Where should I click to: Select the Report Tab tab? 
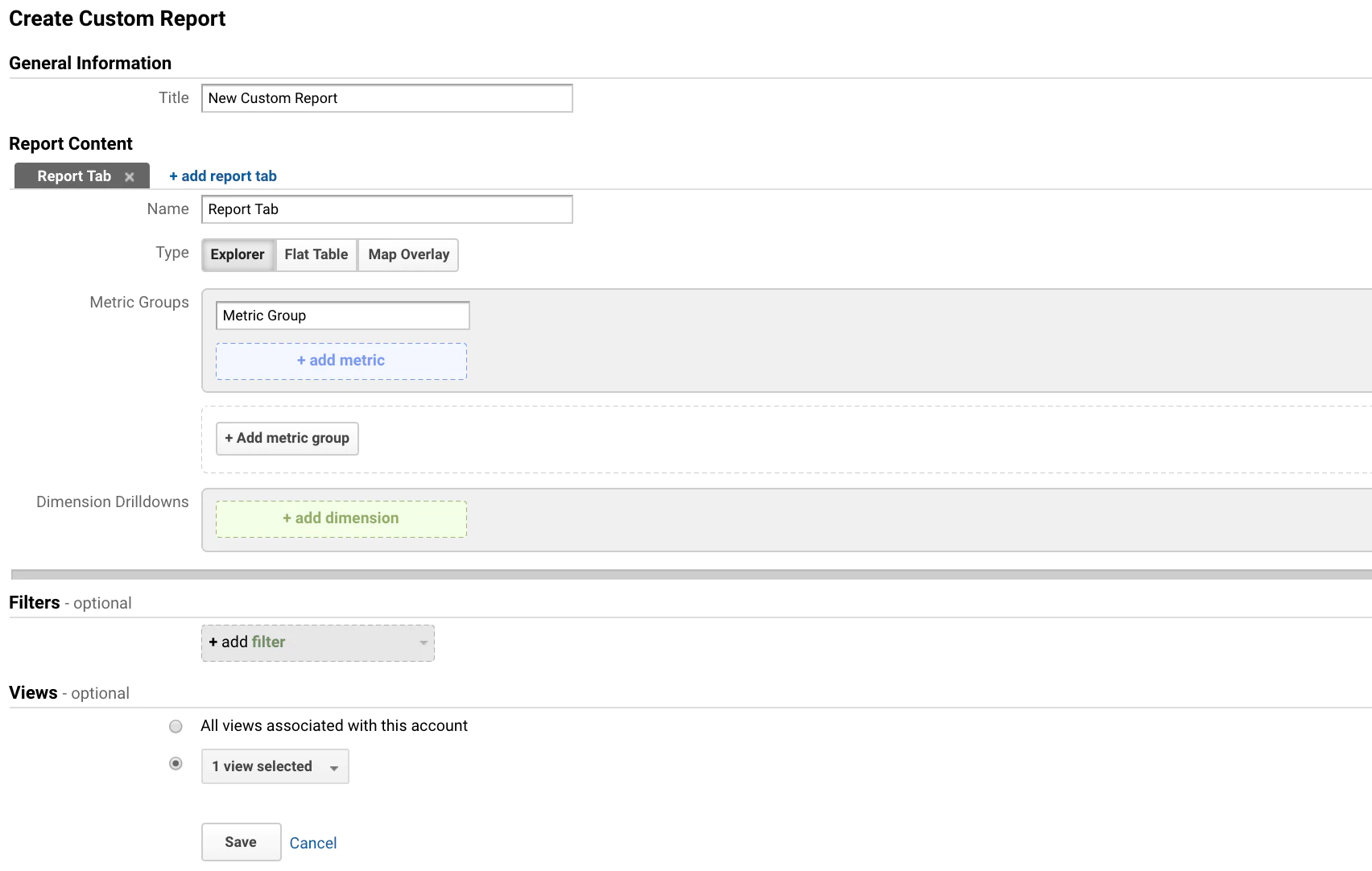click(74, 176)
